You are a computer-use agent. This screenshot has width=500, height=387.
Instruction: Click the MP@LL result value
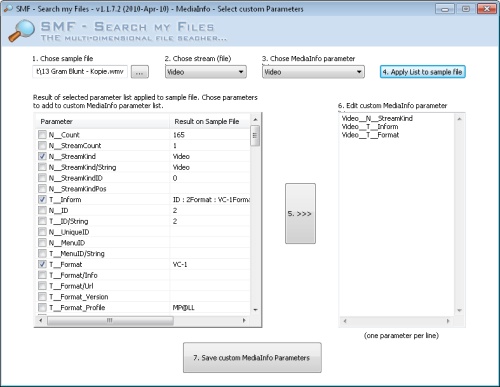pyautogui.click(x=183, y=307)
